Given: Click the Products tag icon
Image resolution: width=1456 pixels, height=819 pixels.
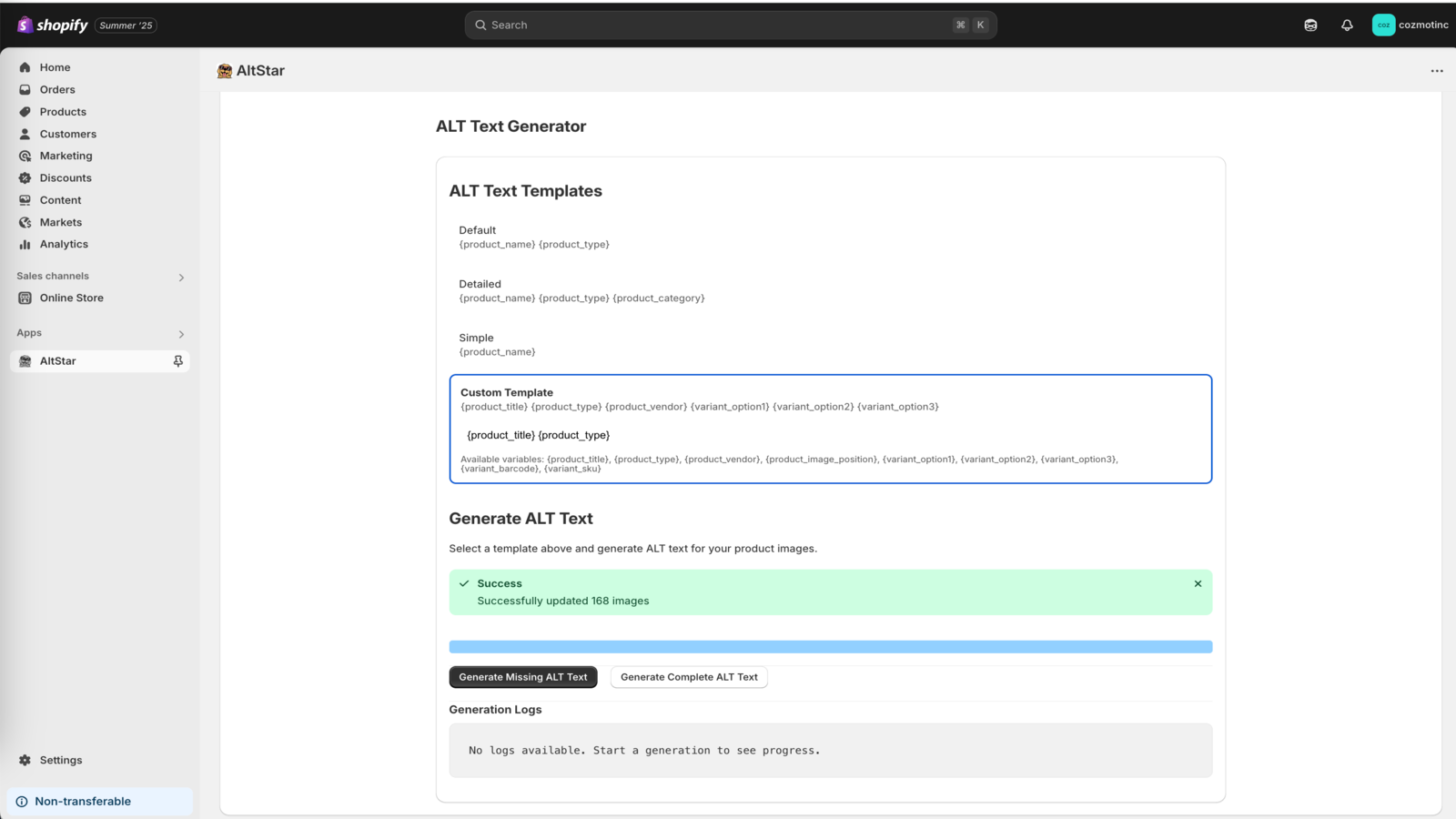Looking at the screenshot, I should pos(25,112).
